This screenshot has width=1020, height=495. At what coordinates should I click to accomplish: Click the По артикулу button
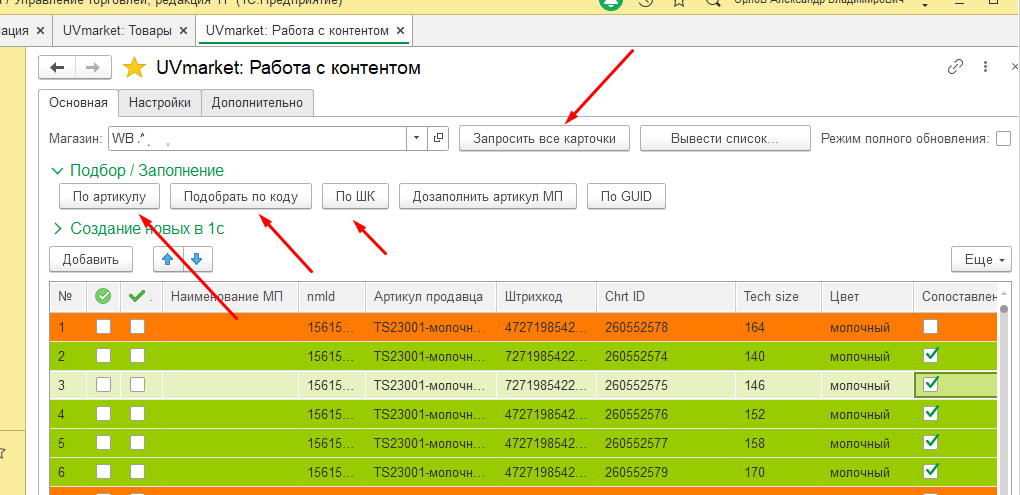click(x=109, y=196)
